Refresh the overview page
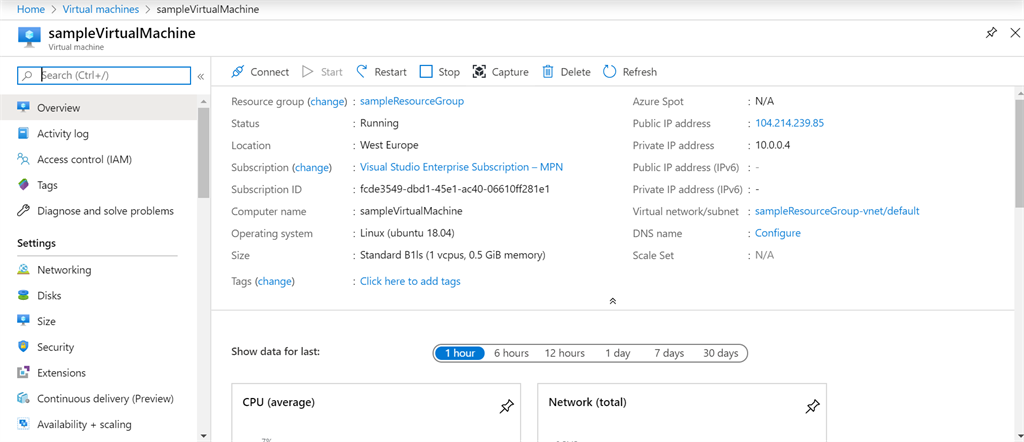 pyautogui.click(x=630, y=72)
